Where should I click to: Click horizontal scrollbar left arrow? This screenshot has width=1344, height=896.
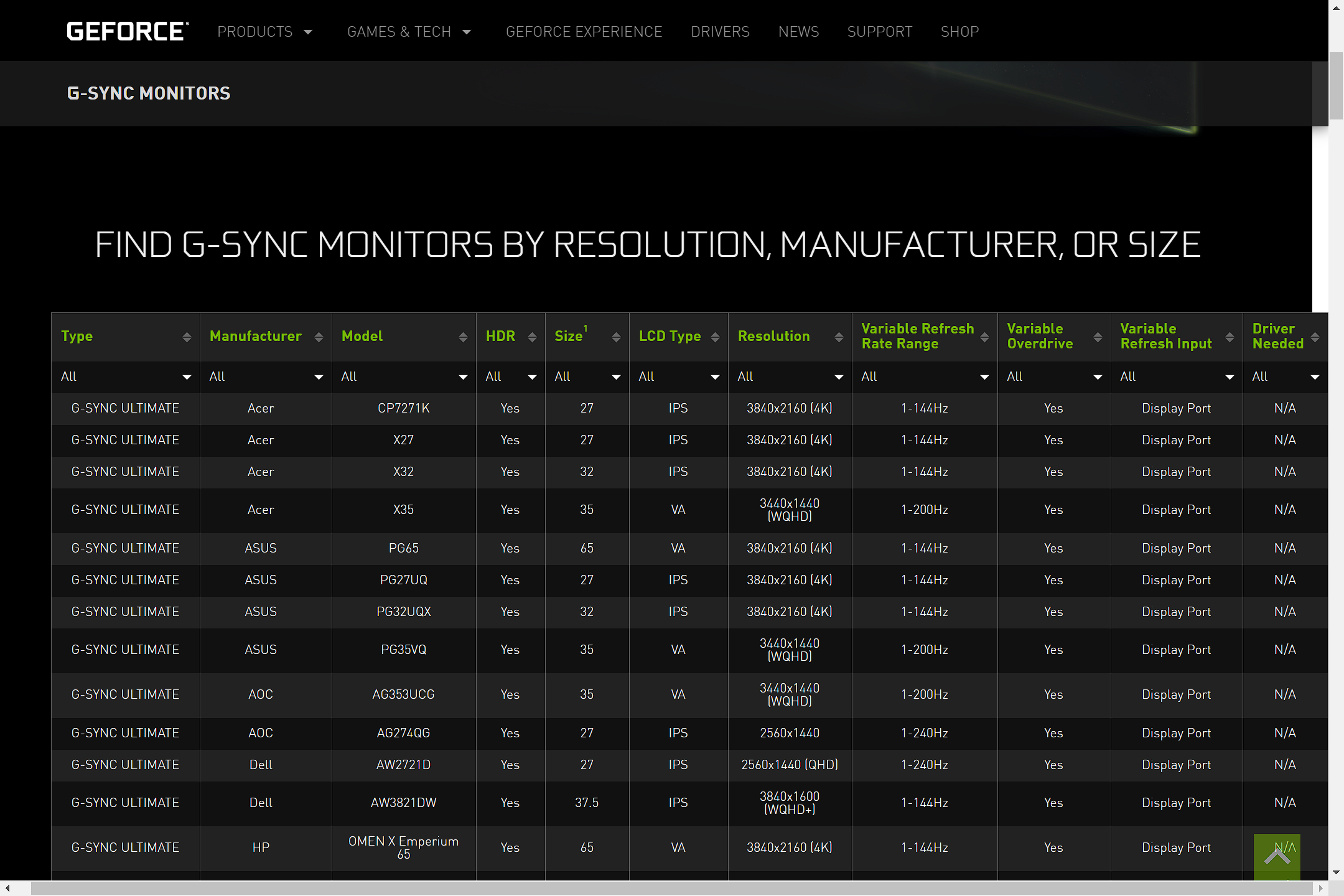click(x=7, y=889)
